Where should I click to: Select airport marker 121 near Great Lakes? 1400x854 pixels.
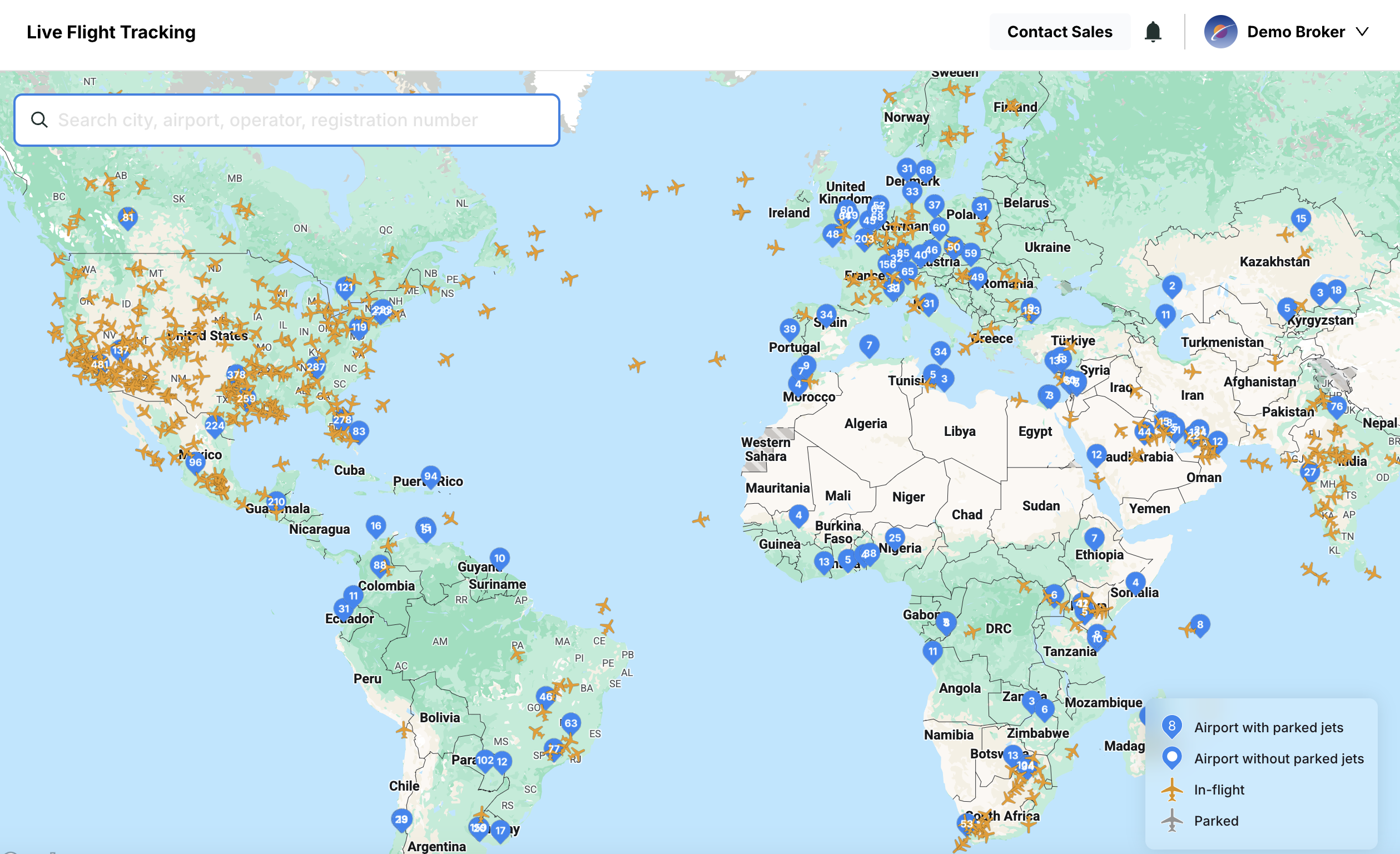[x=345, y=289]
